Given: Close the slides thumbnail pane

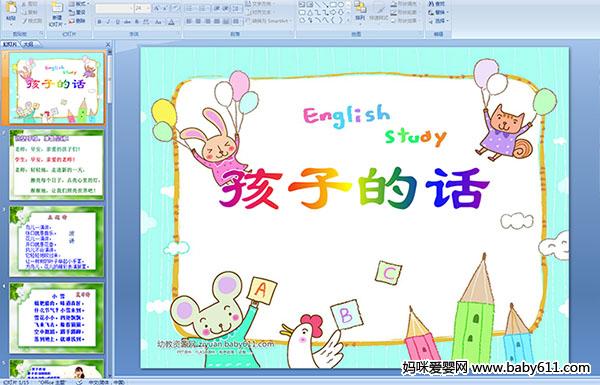Looking at the screenshot, I should pos(108,44).
